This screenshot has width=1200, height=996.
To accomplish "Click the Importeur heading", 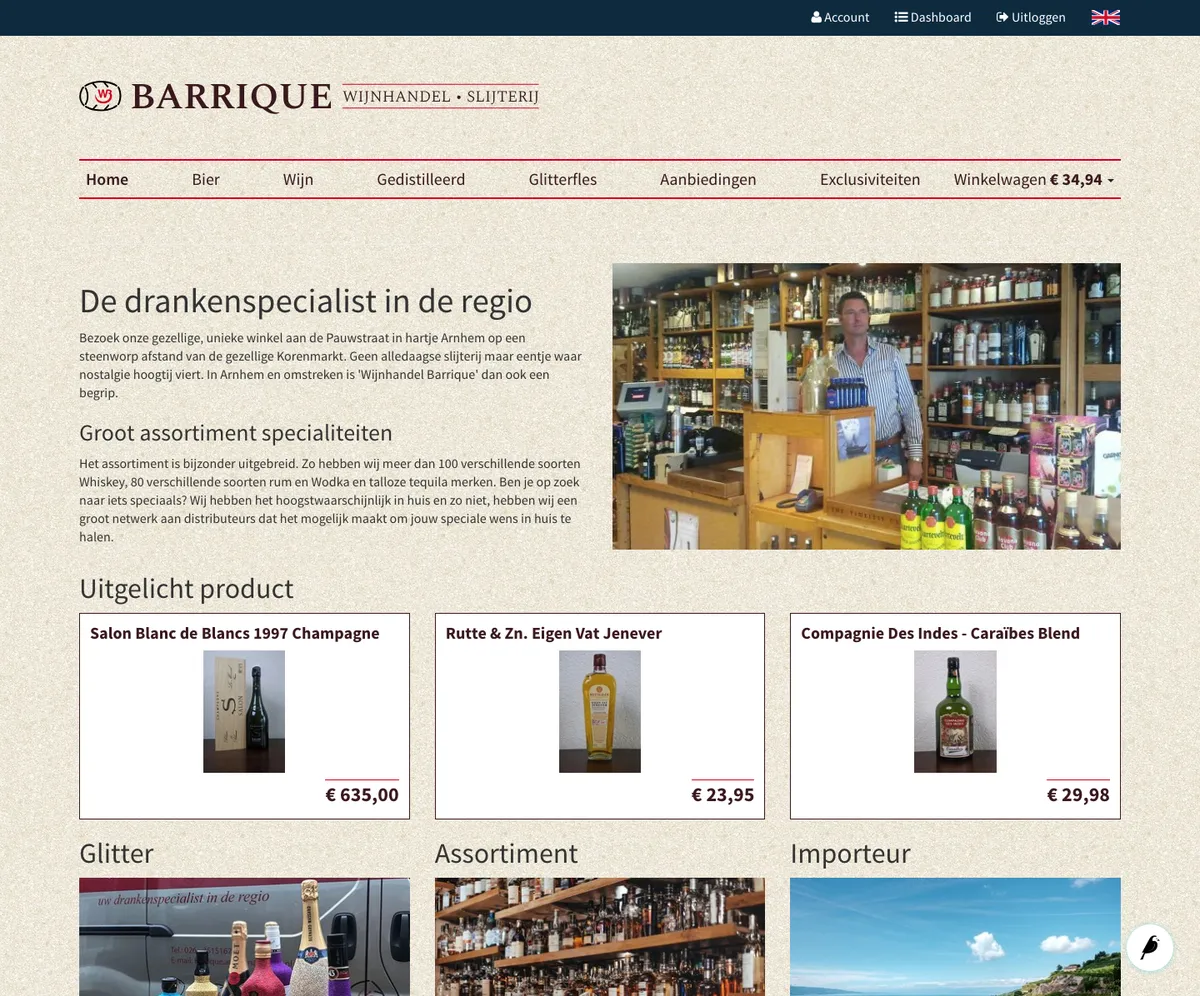I will coord(850,853).
